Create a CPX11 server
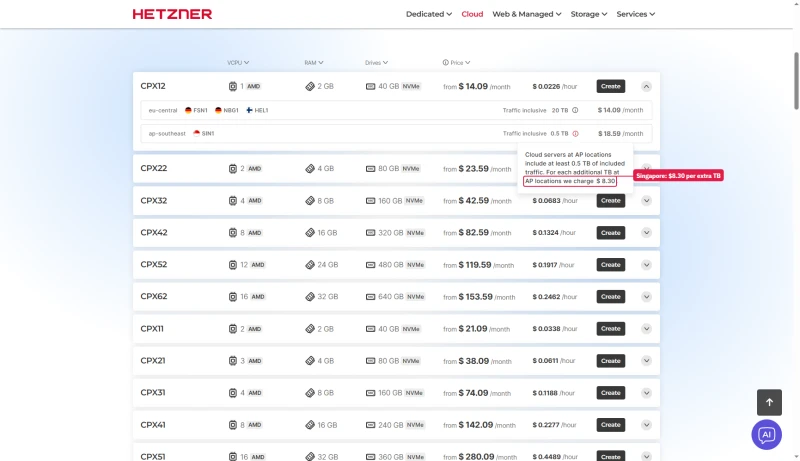Image resolution: width=800 pixels, height=461 pixels. (x=611, y=329)
